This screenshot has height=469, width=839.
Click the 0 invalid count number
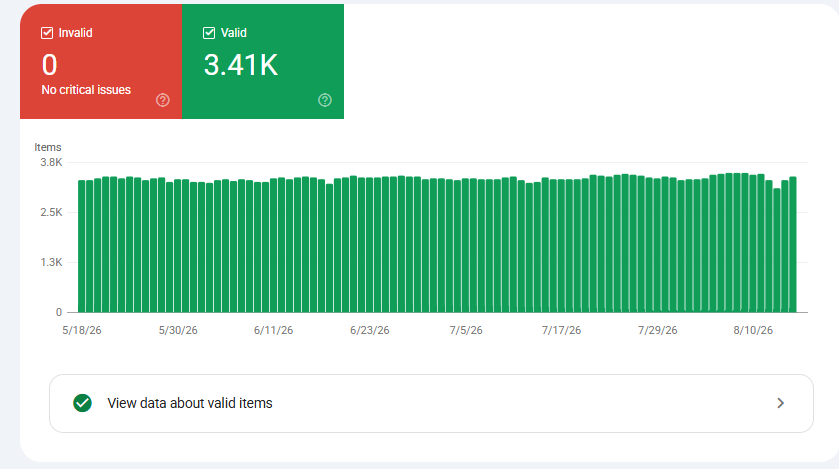pos(50,65)
